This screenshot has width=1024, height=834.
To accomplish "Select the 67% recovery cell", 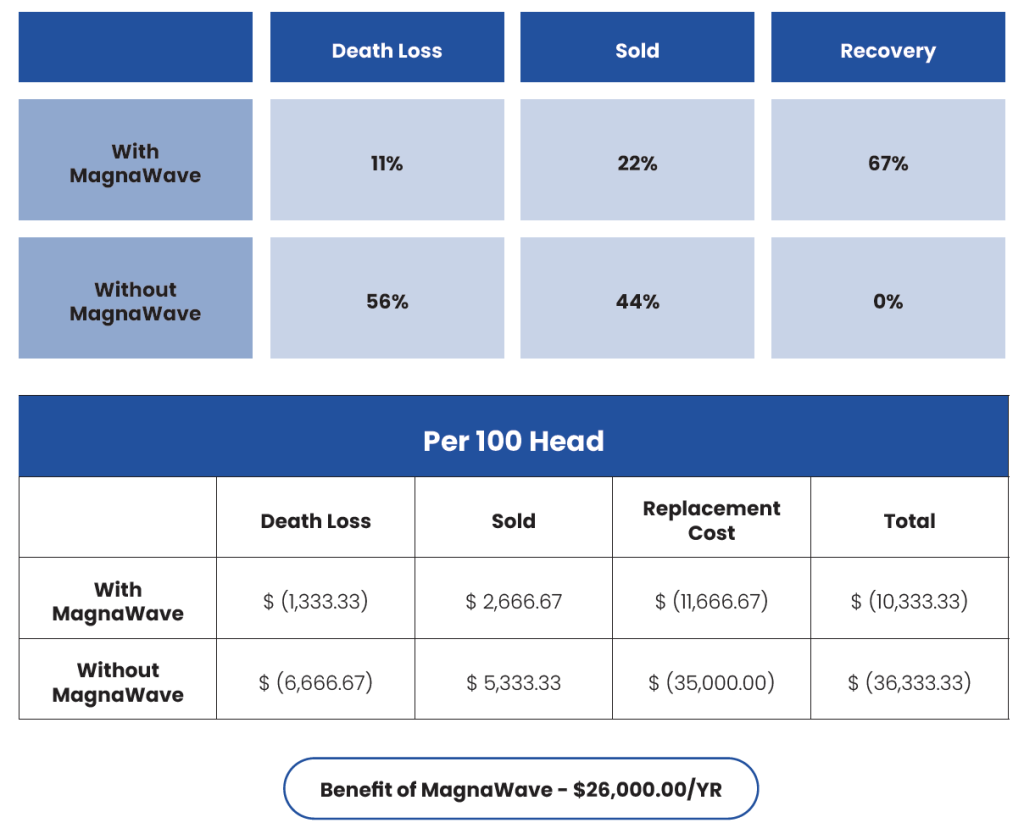I will [x=887, y=159].
